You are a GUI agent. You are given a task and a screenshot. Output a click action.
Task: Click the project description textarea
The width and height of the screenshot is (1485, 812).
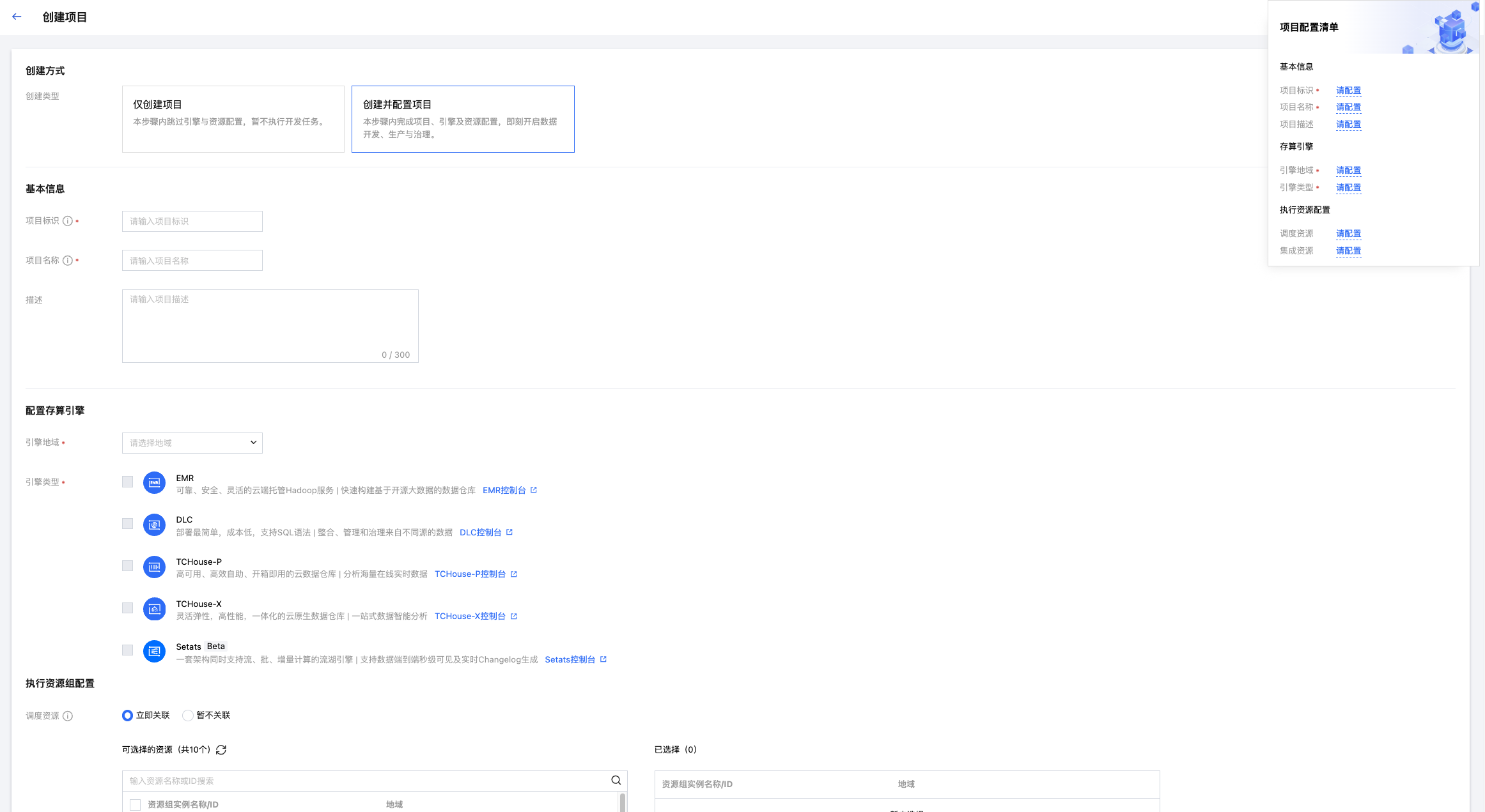point(270,326)
